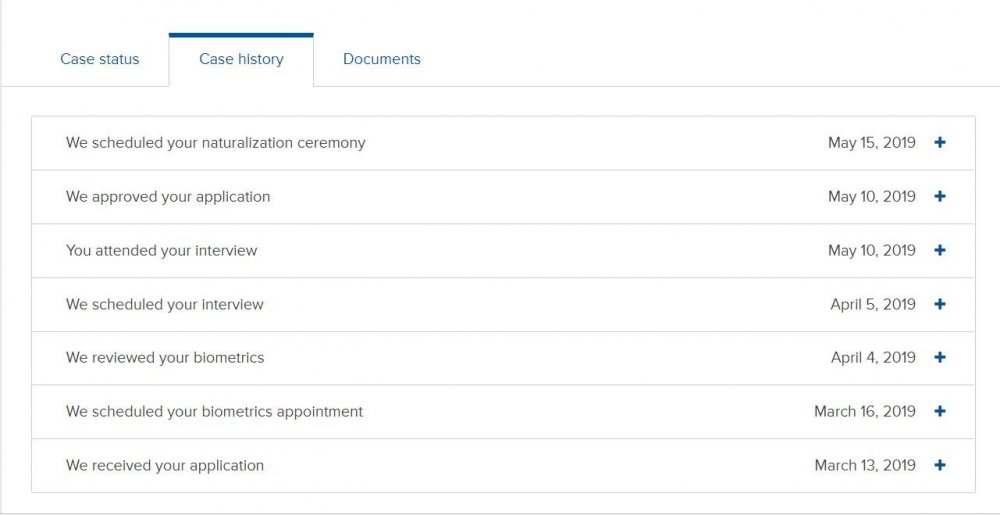The width and height of the screenshot is (1000, 515).
Task: Click 'We scheduled your interview' entry title
Action: (x=164, y=305)
